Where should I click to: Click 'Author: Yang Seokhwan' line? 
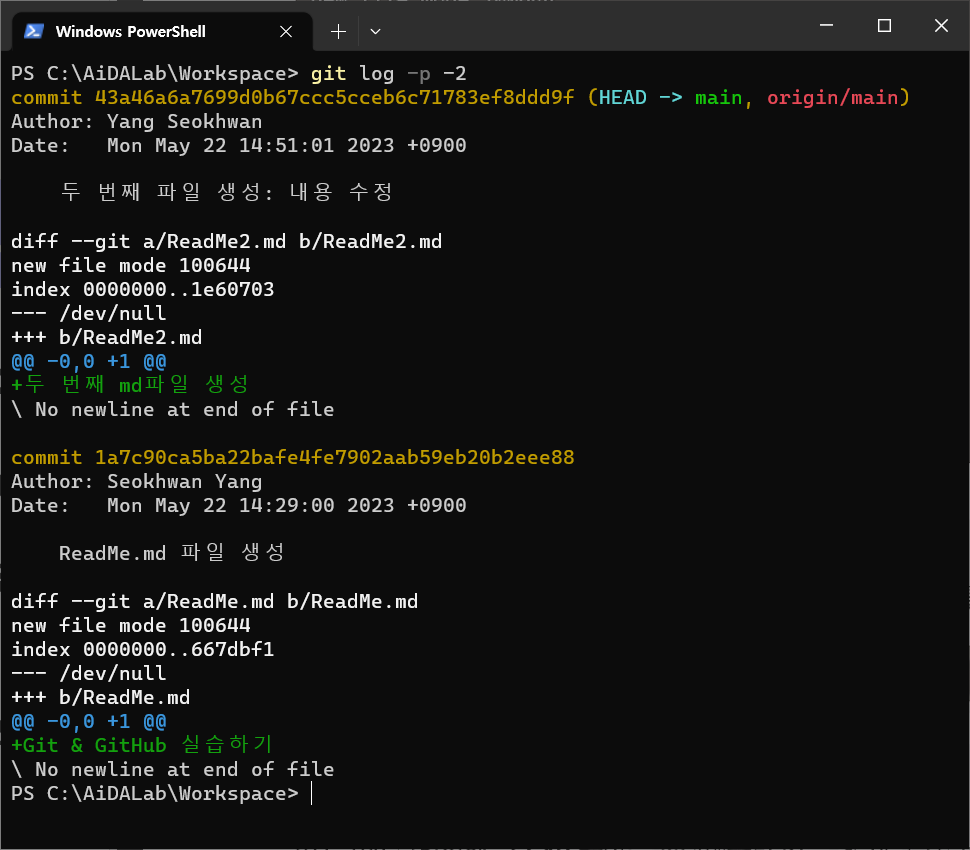click(137, 122)
